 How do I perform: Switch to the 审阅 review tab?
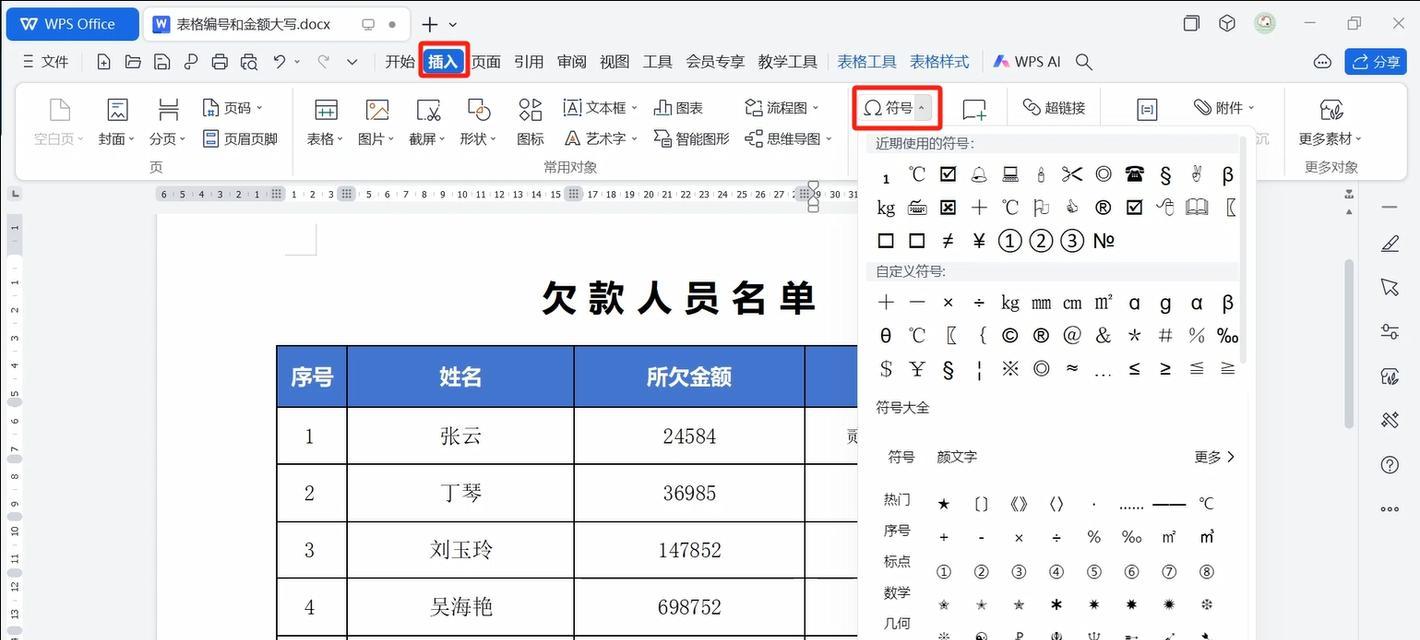tap(572, 62)
